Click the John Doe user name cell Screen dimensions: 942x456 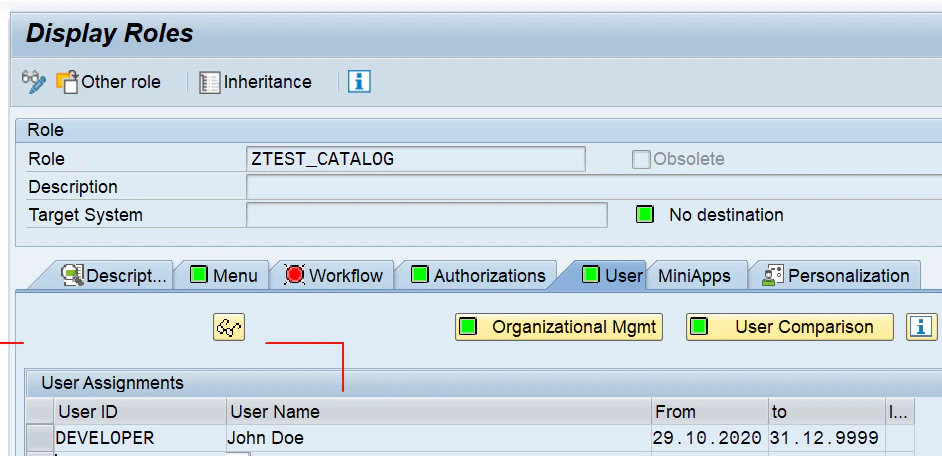(x=439, y=438)
